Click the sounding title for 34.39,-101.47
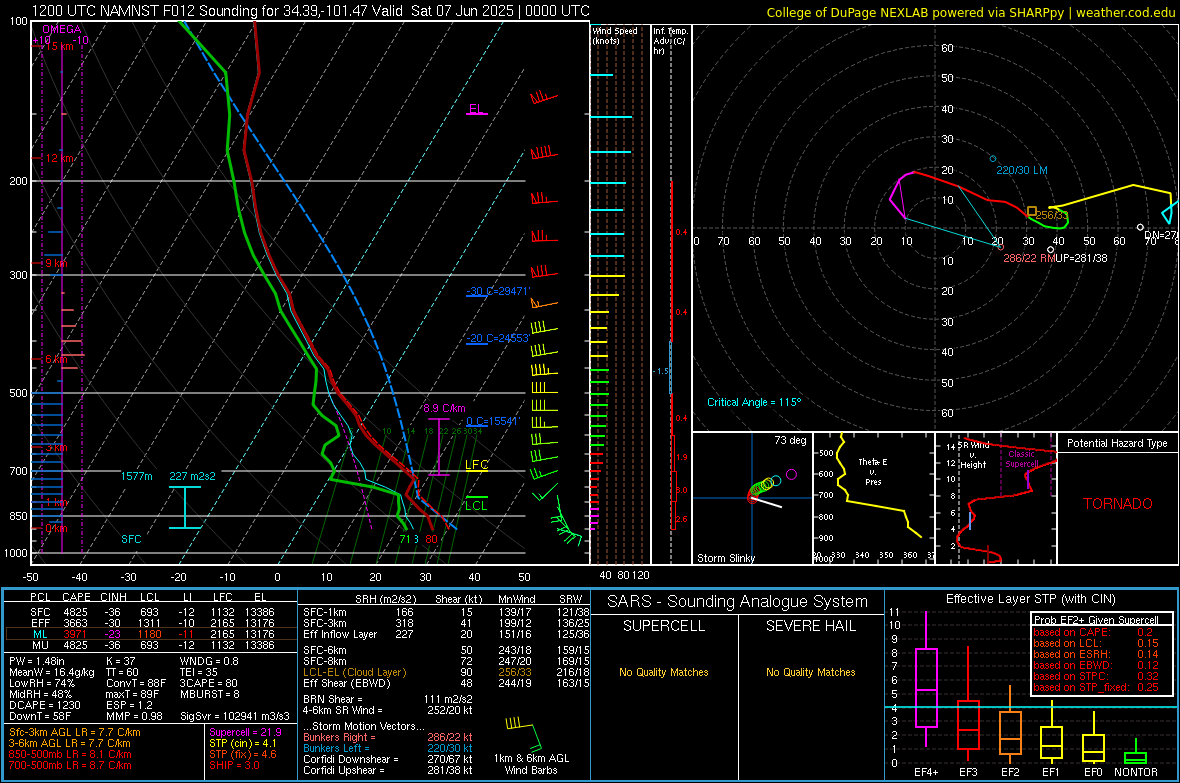This screenshot has height=783, width=1180. point(311,11)
